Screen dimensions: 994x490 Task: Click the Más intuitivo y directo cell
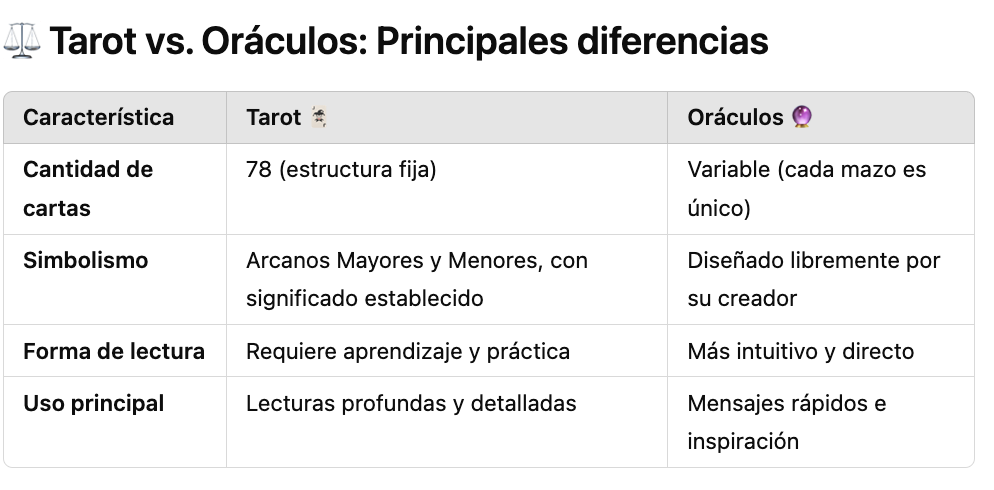801,351
